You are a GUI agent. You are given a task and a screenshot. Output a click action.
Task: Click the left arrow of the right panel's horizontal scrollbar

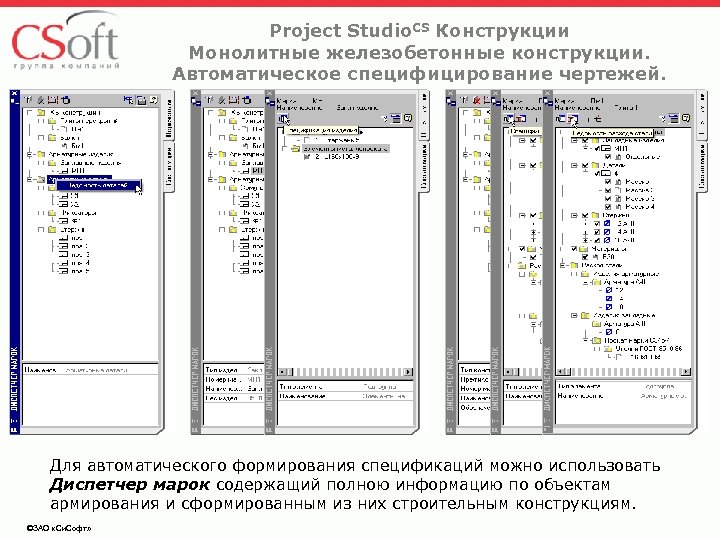coord(560,371)
